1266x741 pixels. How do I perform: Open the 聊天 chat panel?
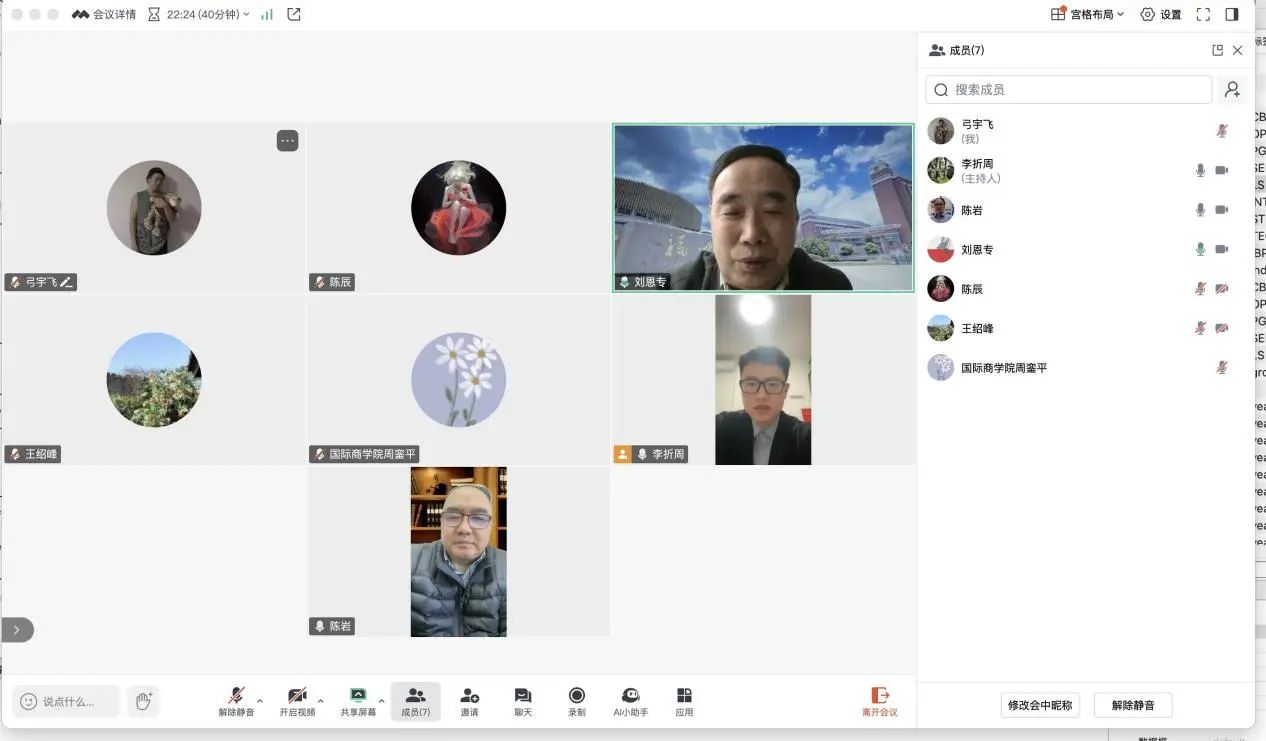tap(523, 701)
